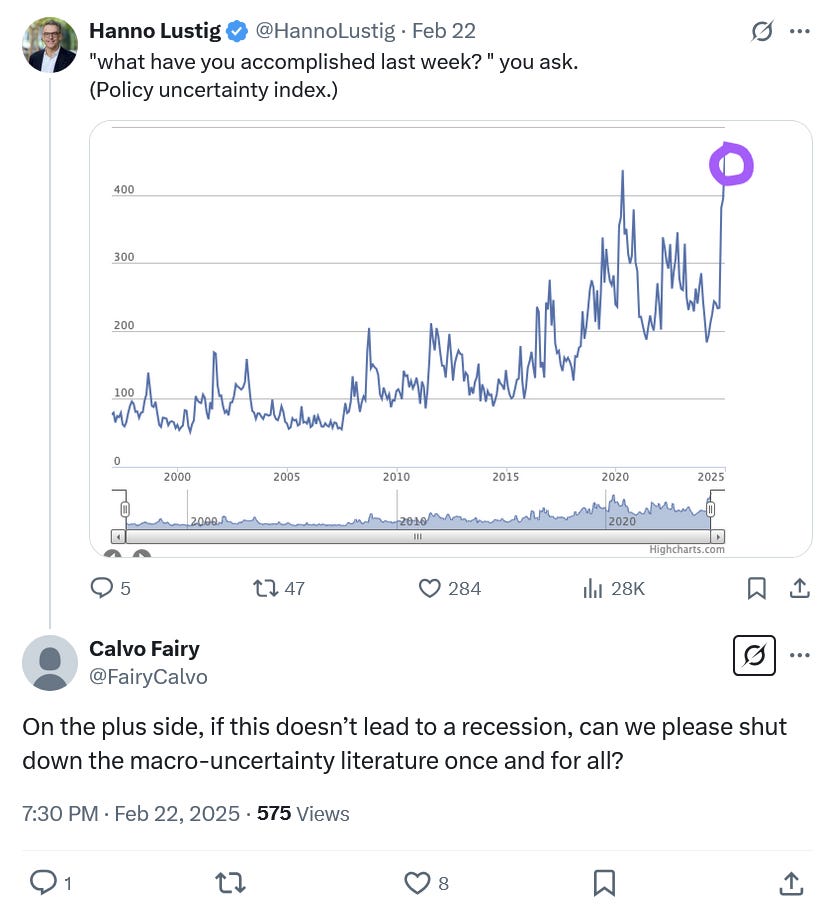Repost Hanno Lustig's tweet with 47 reposts

(266, 589)
